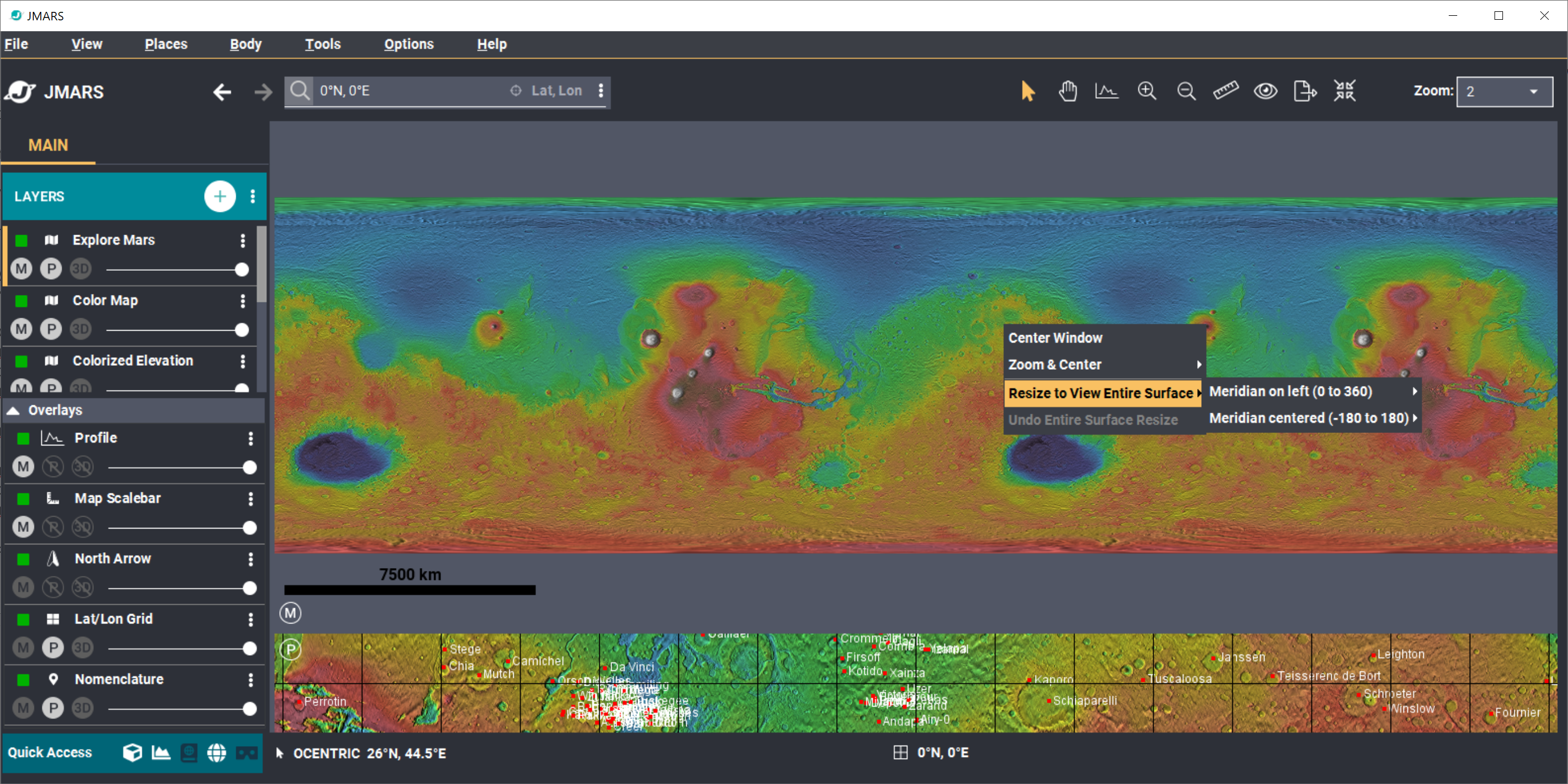Toggle Explore Mars main view M button
The width and height of the screenshot is (1568, 784).
pyautogui.click(x=21, y=268)
